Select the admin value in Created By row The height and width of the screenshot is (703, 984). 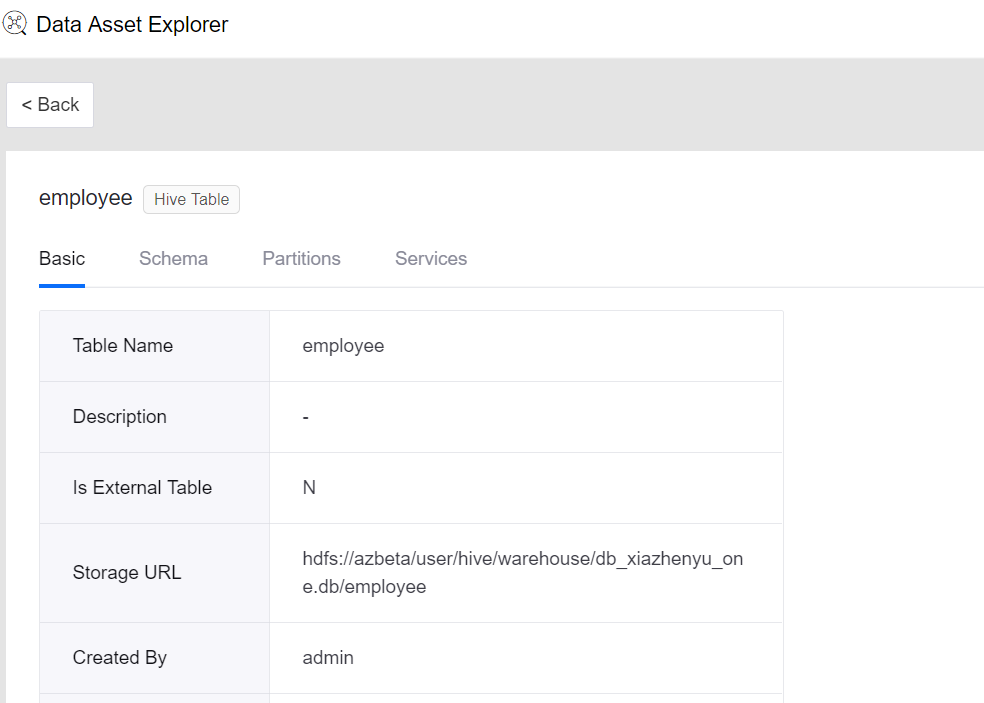pyautogui.click(x=328, y=658)
